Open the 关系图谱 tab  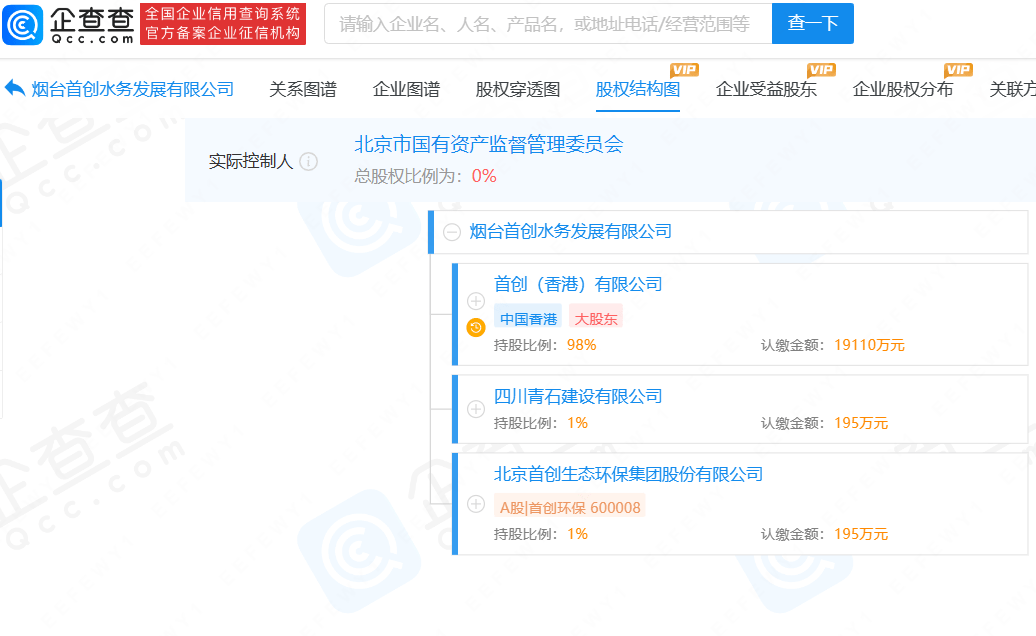(x=303, y=89)
